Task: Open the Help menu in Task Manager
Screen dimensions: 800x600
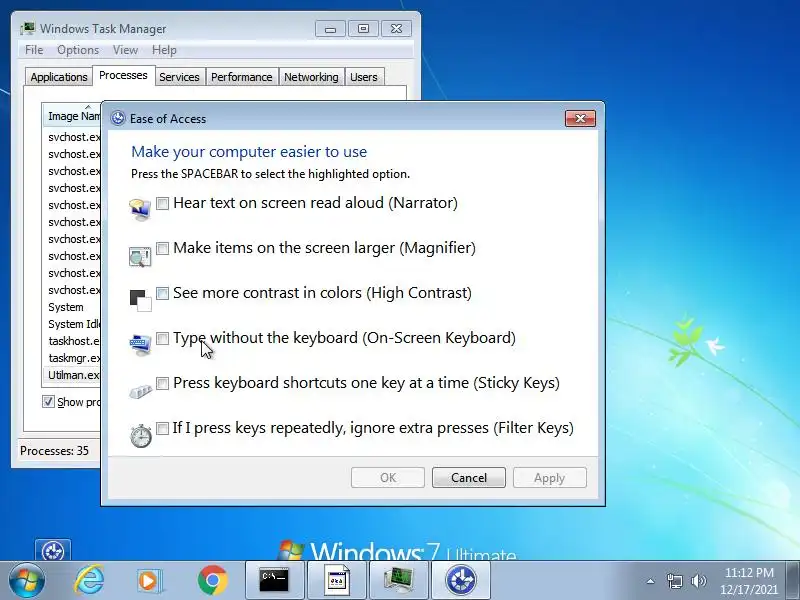Action: pyautogui.click(x=164, y=50)
